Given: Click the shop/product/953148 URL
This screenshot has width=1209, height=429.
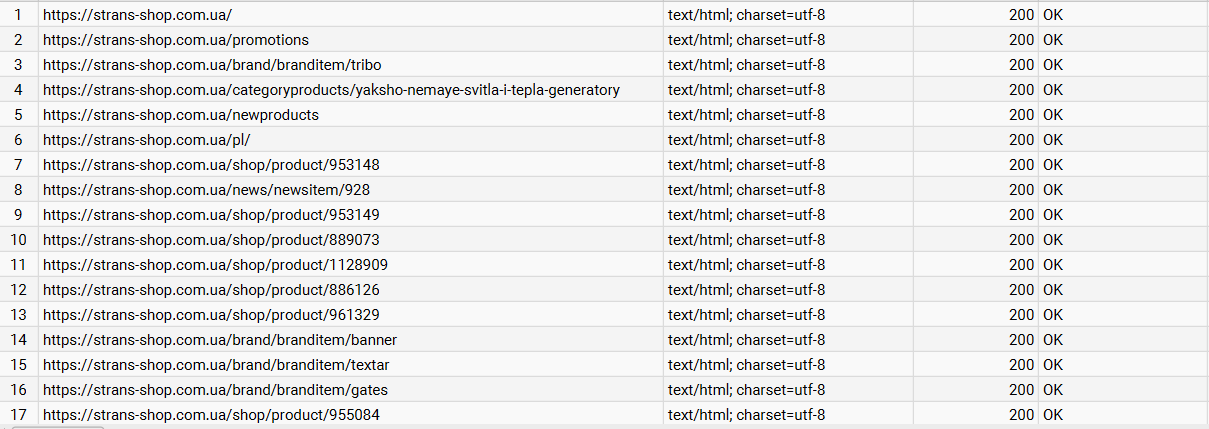Looking at the screenshot, I should [211, 165].
